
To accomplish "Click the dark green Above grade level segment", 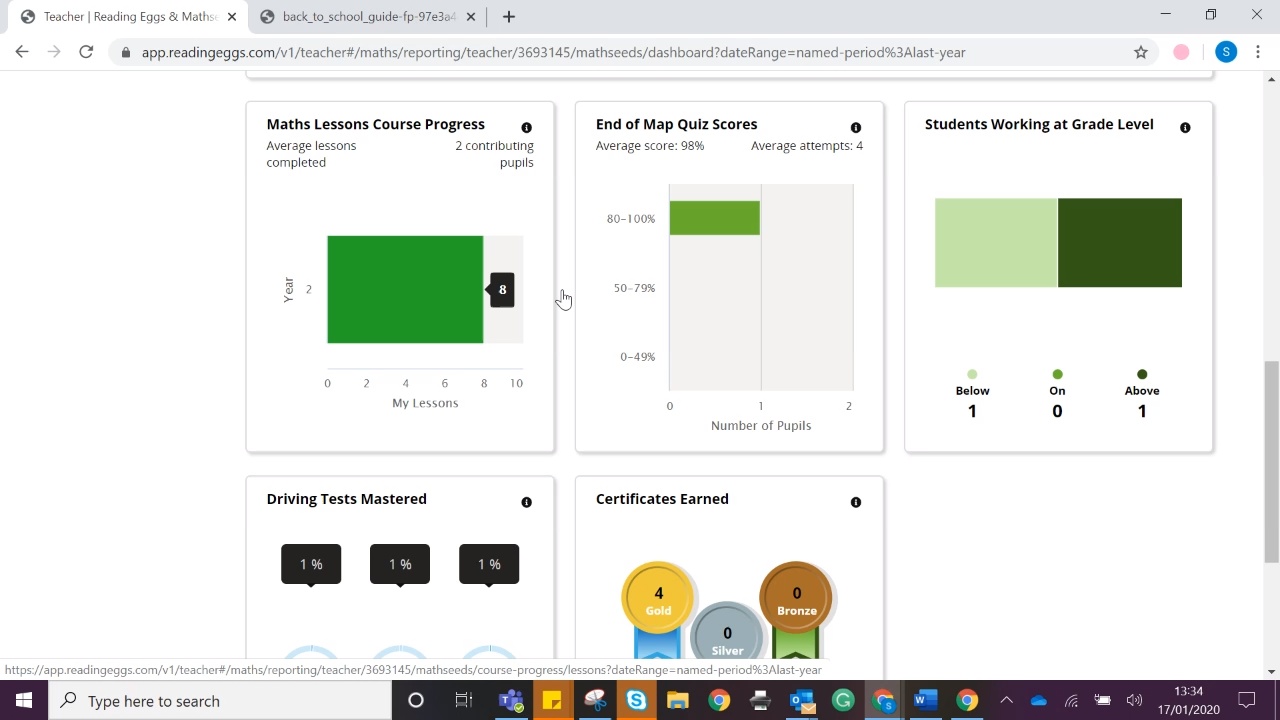I will (x=1120, y=242).
